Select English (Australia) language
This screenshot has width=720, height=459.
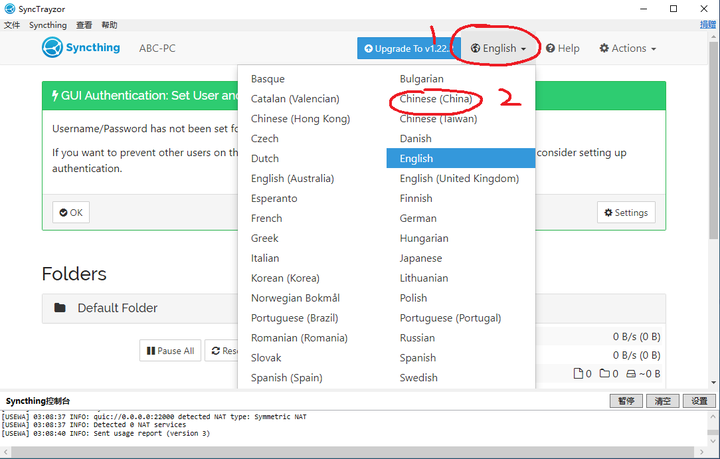coord(292,179)
